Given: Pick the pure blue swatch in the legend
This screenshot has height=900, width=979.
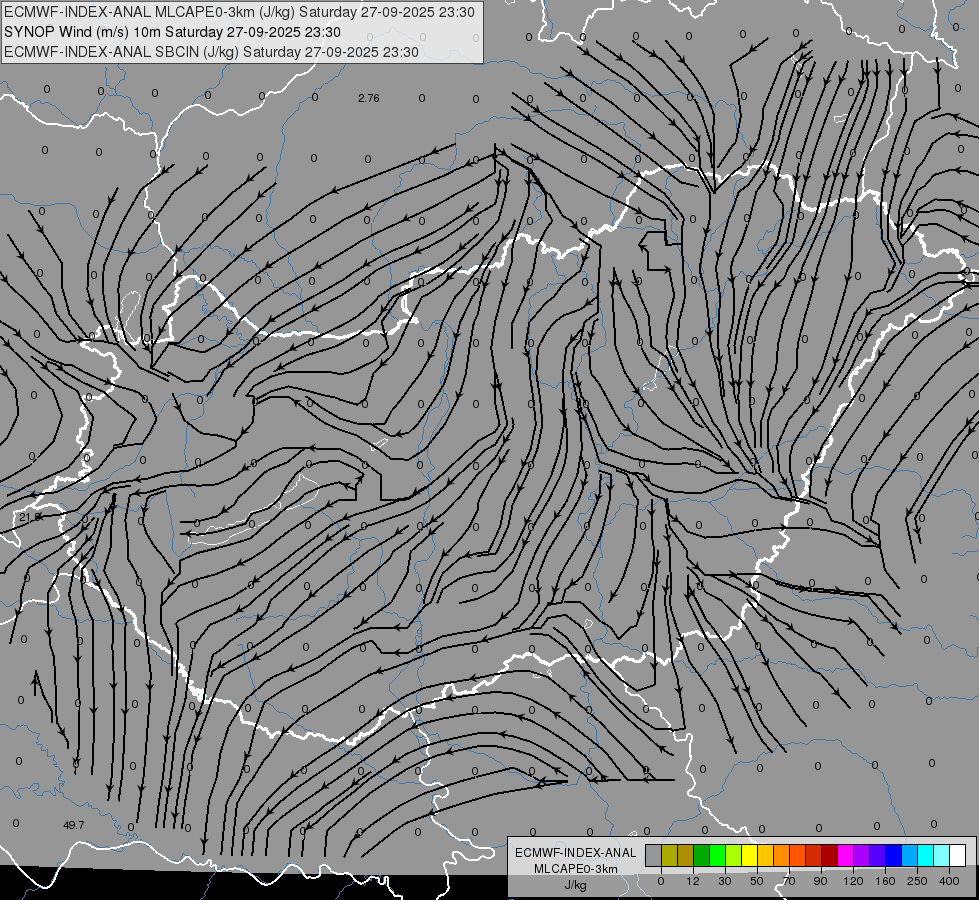Looking at the screenshot, I should [x=893, y=855].
